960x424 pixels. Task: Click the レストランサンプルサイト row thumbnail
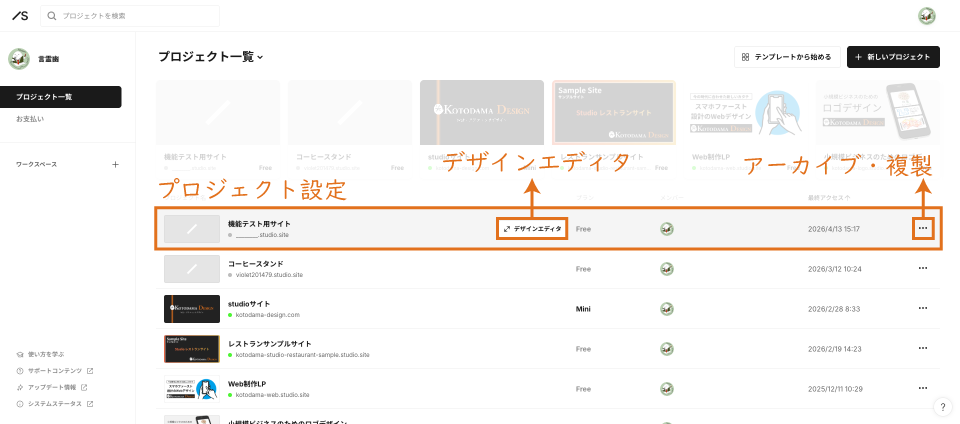tap(192, 349)
